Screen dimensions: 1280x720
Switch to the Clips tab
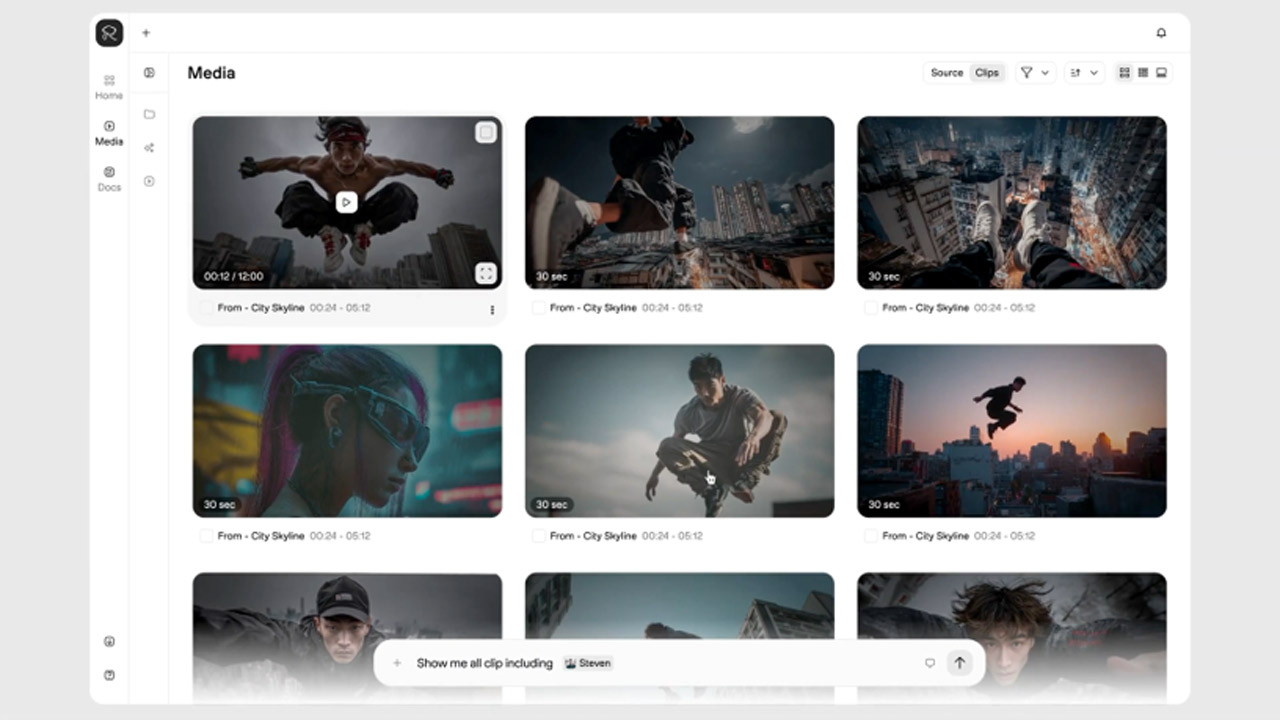[x=987, y=73]
